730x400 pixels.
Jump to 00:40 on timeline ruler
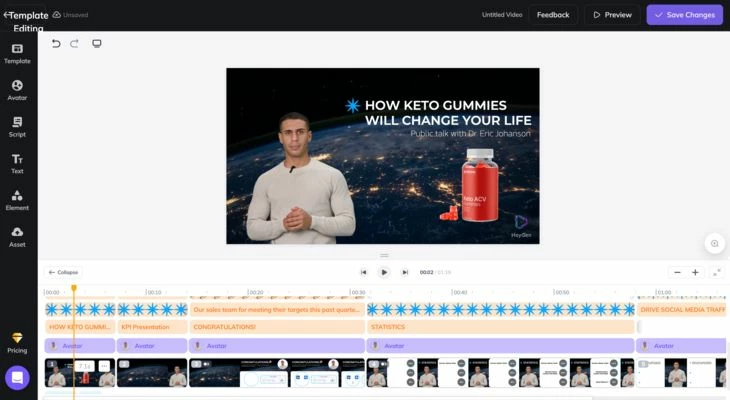pyautogui.click(x=459, y=292)
